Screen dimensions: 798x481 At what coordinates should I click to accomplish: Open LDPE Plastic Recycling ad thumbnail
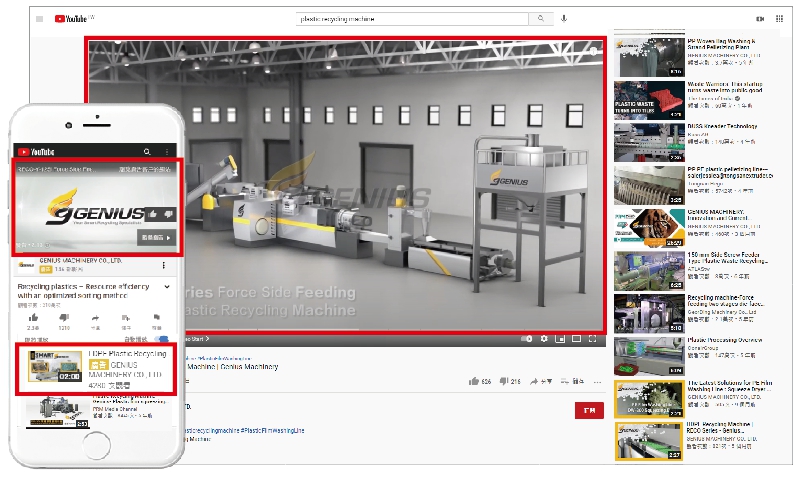point(54,366)
